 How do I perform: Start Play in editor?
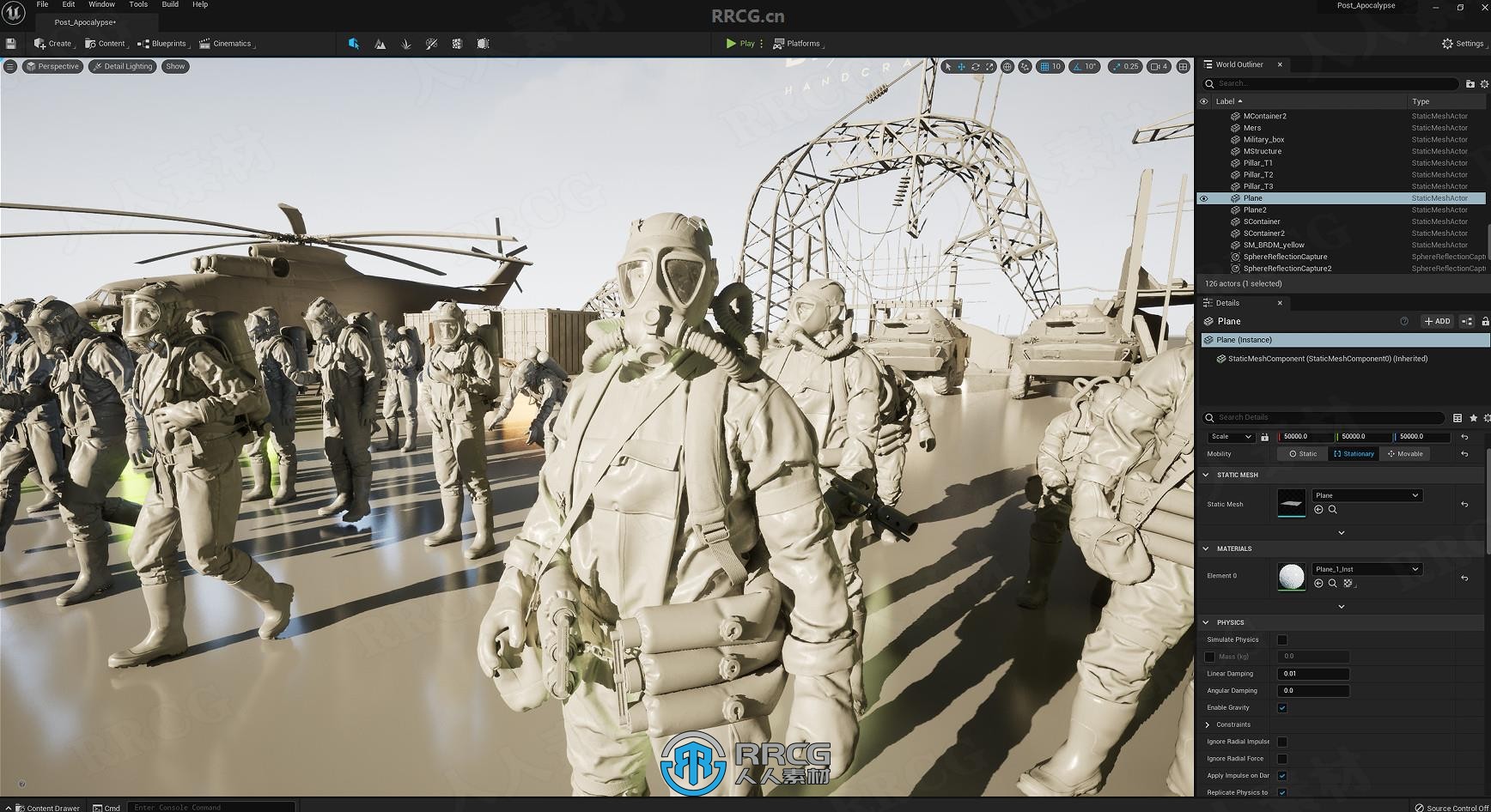point(740,44)
